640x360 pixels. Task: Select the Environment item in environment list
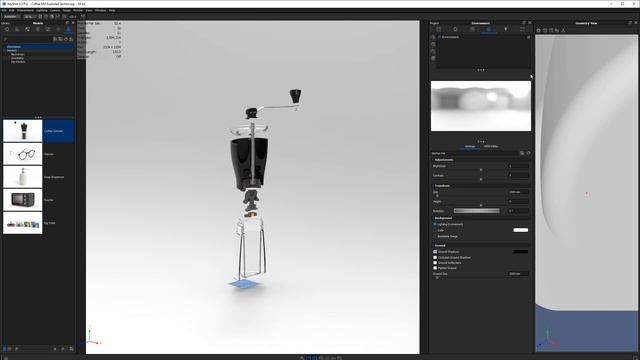[484, 37]
